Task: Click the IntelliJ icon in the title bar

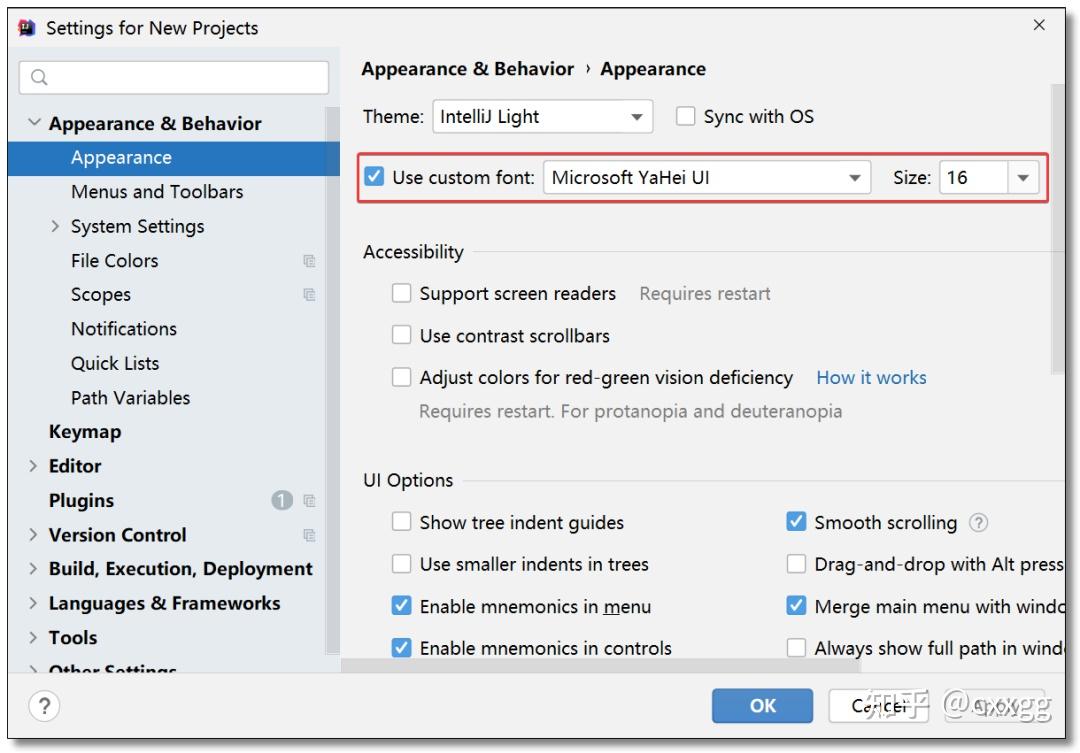Action: point(28,28)
